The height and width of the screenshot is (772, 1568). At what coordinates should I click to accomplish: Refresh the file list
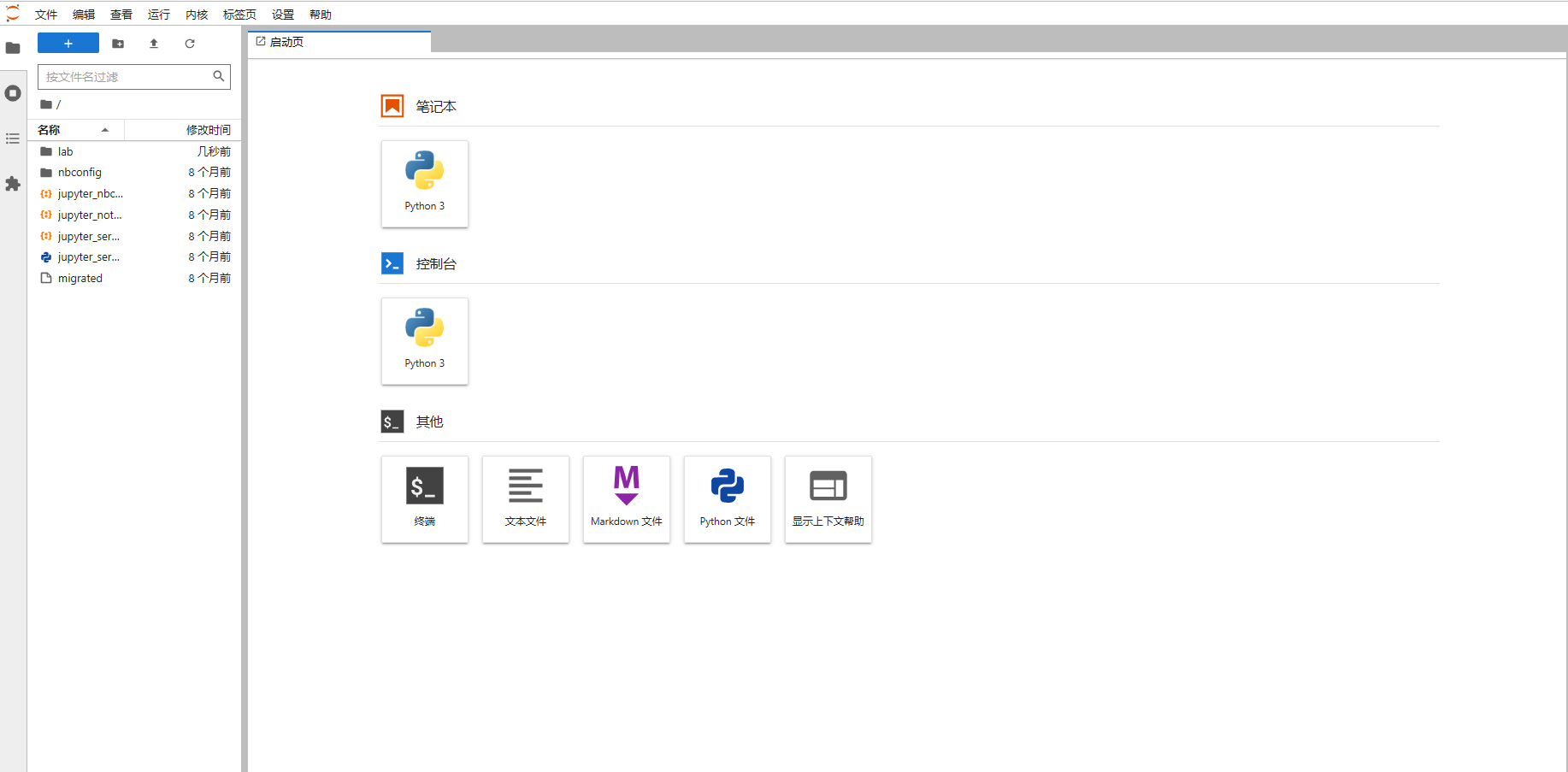190,44
